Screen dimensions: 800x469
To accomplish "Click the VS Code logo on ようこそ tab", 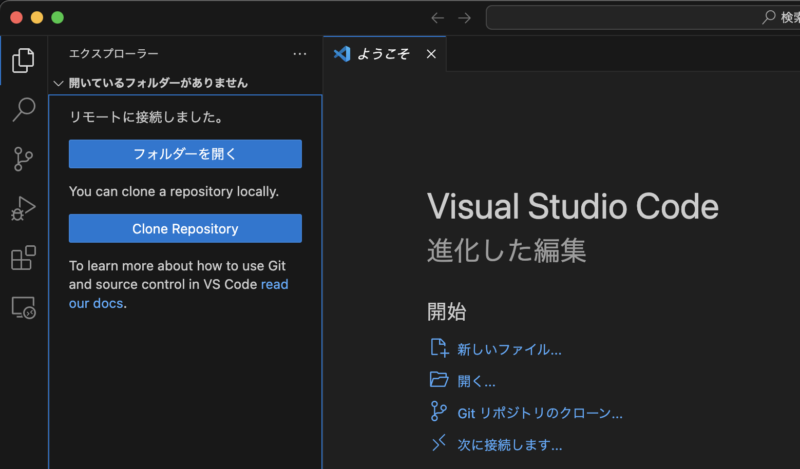I will coord(342,54).
